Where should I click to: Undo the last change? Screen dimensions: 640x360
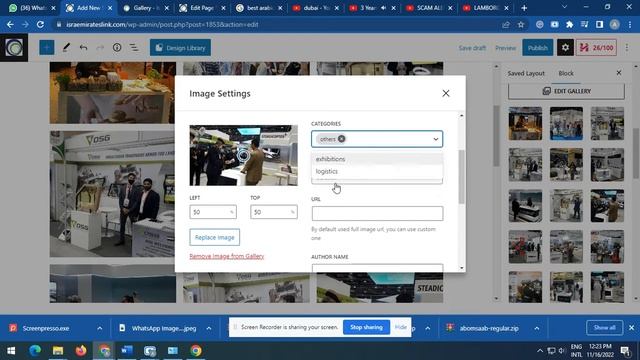[x=83, y=48]
